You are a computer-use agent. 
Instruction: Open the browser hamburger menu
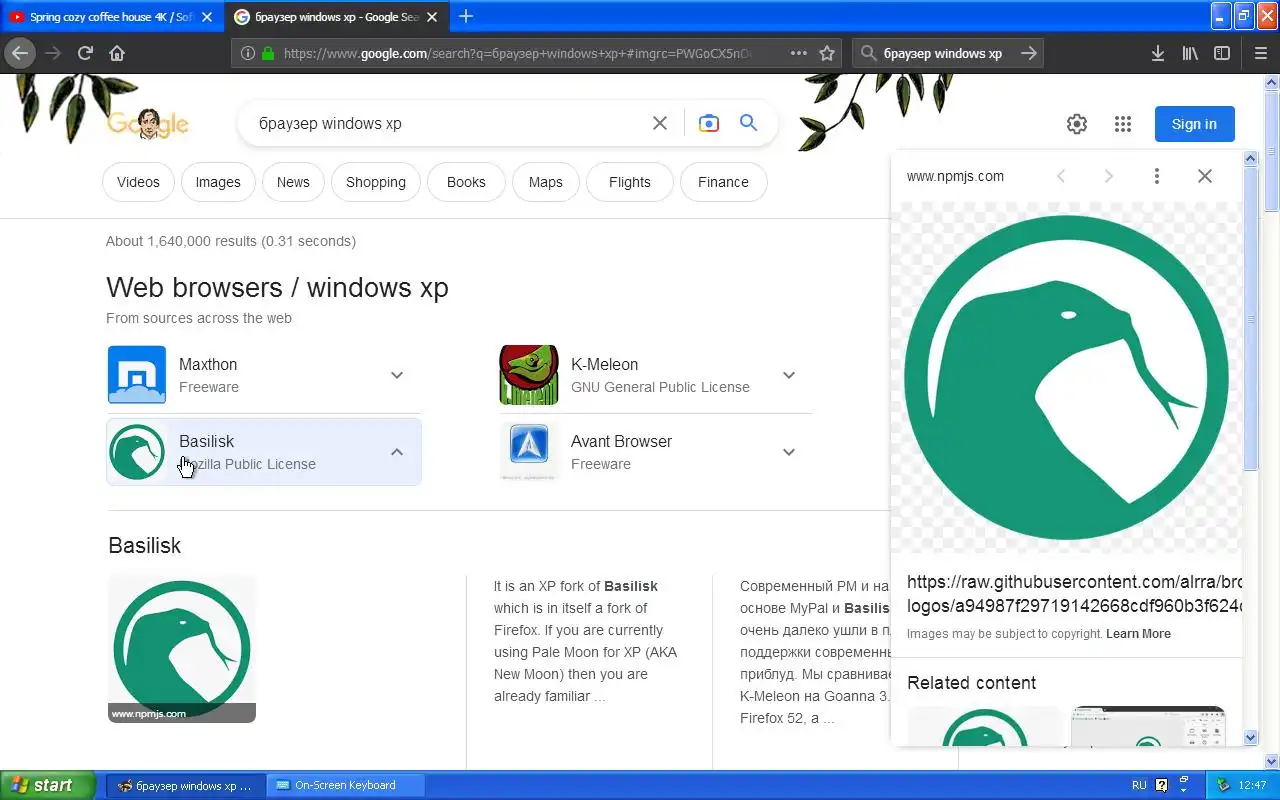click(1260, 53)
